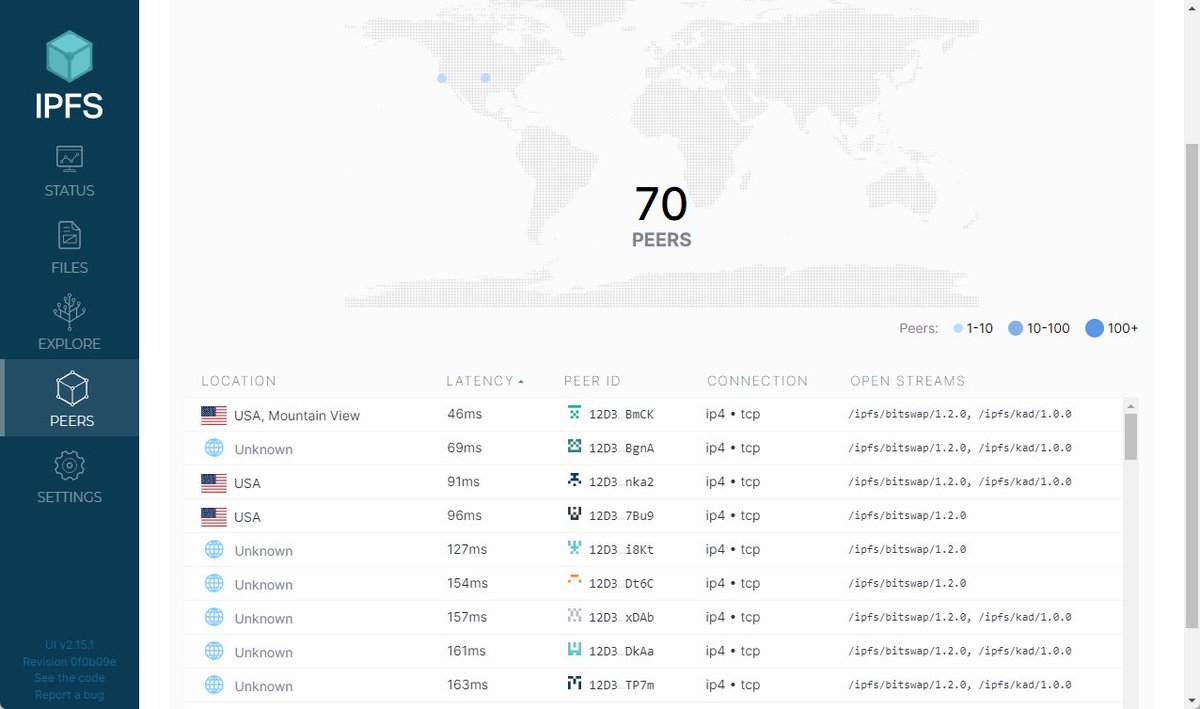Click identicon for peer 12D3..xDAb

coord(574,615)
